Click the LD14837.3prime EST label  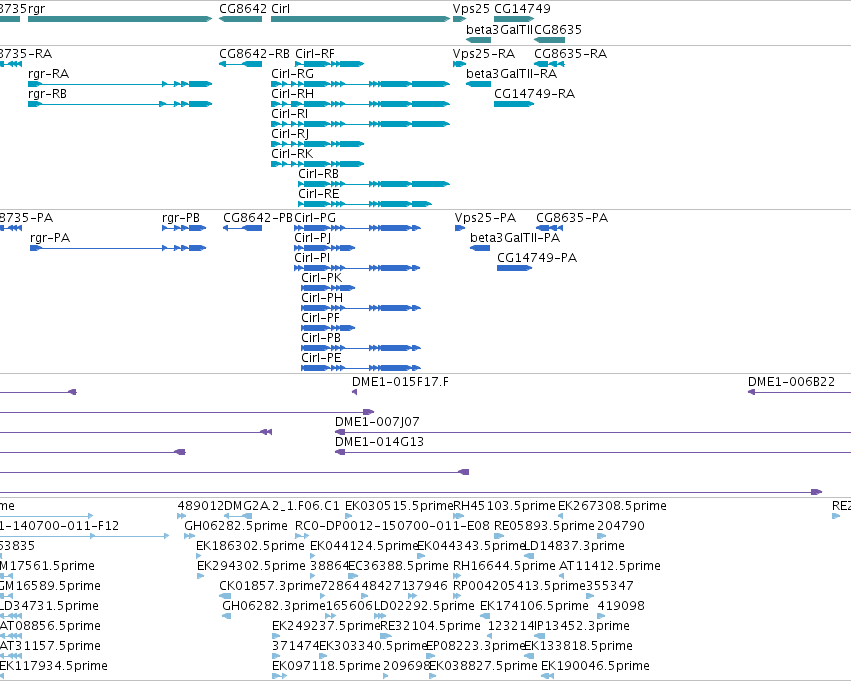574,546
